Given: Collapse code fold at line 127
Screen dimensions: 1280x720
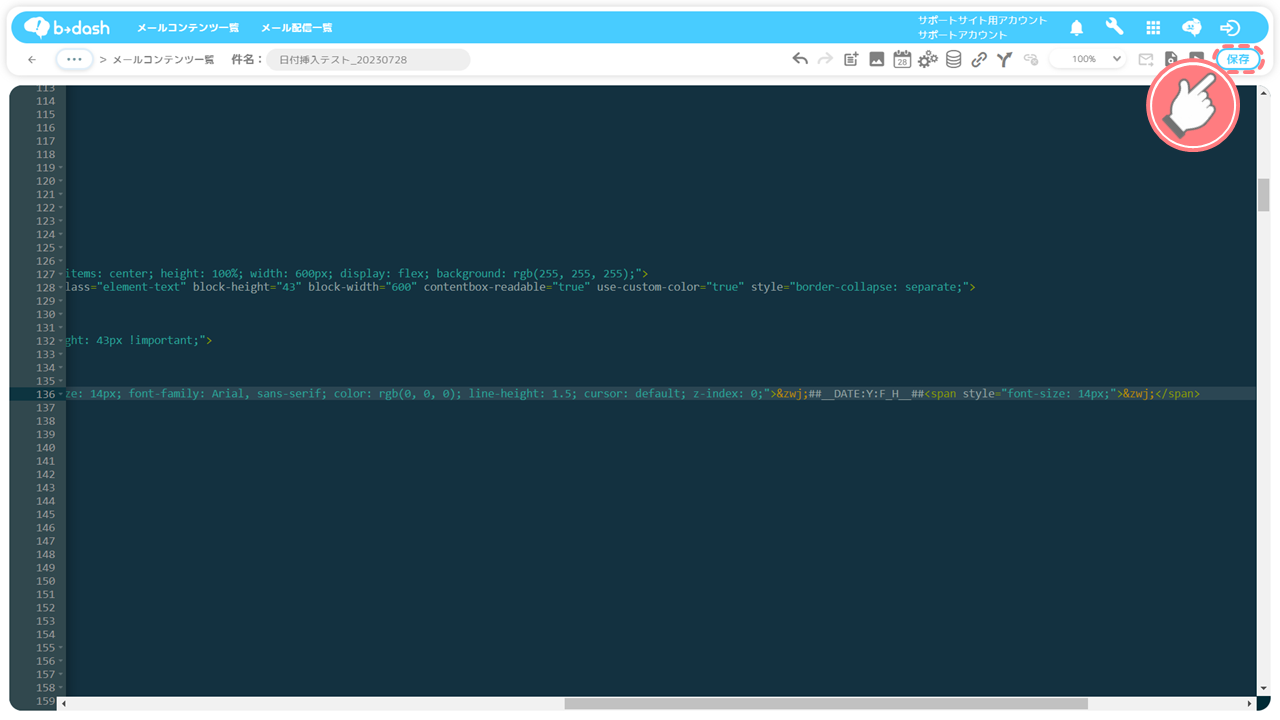Looking at the screenshot, I should coord(61,274).
